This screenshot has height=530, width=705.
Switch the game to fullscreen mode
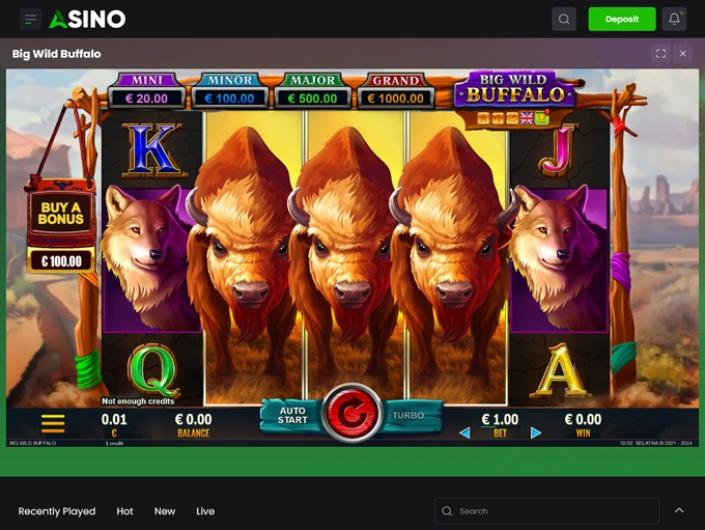tap(660, 54)
